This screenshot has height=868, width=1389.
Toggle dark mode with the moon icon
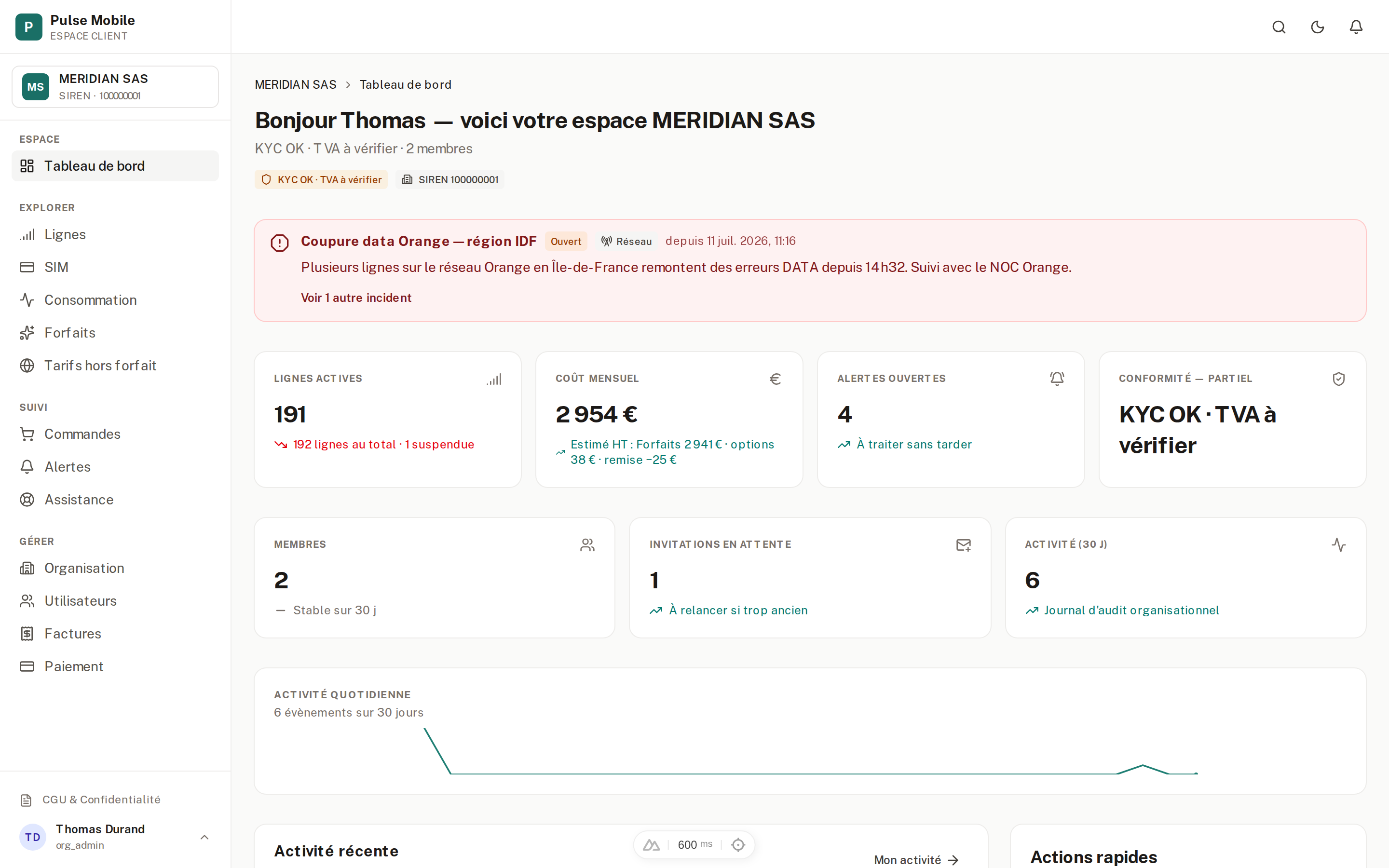tap(1317, 27)
